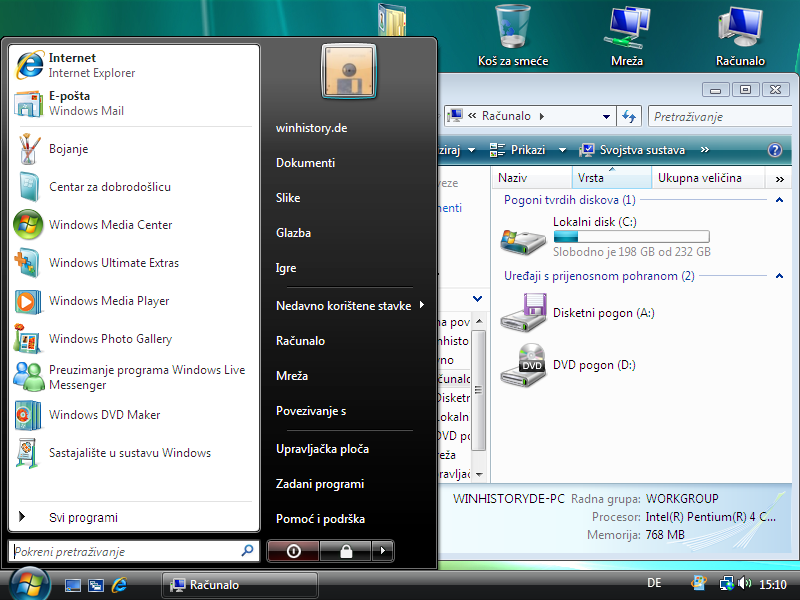Launch Windows Mail E-pošta shortcut

134,103
